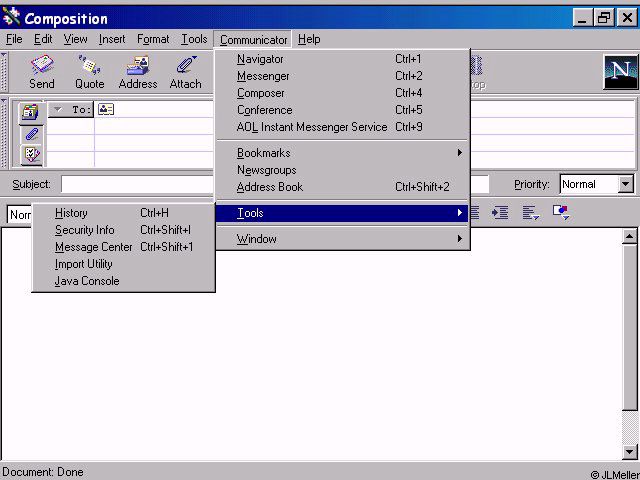The height and width of the screenshot is (480, 640).
Task: Open the Edit menu
Action: [43, 39]
